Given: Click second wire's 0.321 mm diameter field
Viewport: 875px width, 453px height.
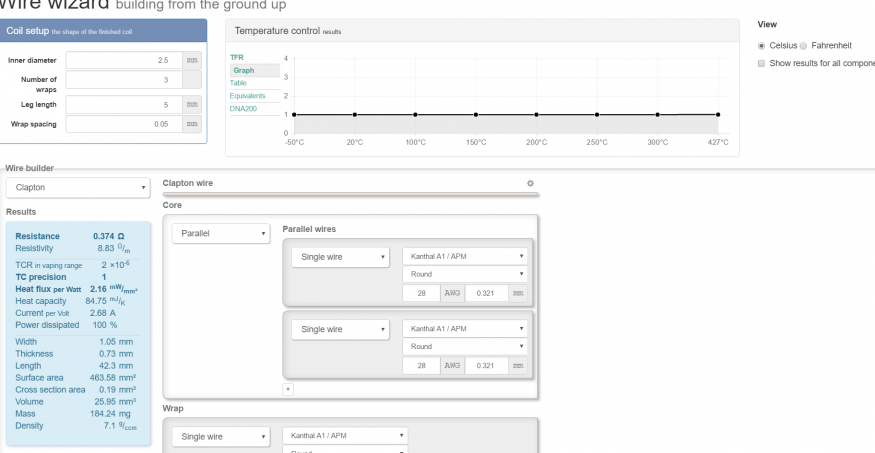Looking at the screenshot, I should 486,366.
